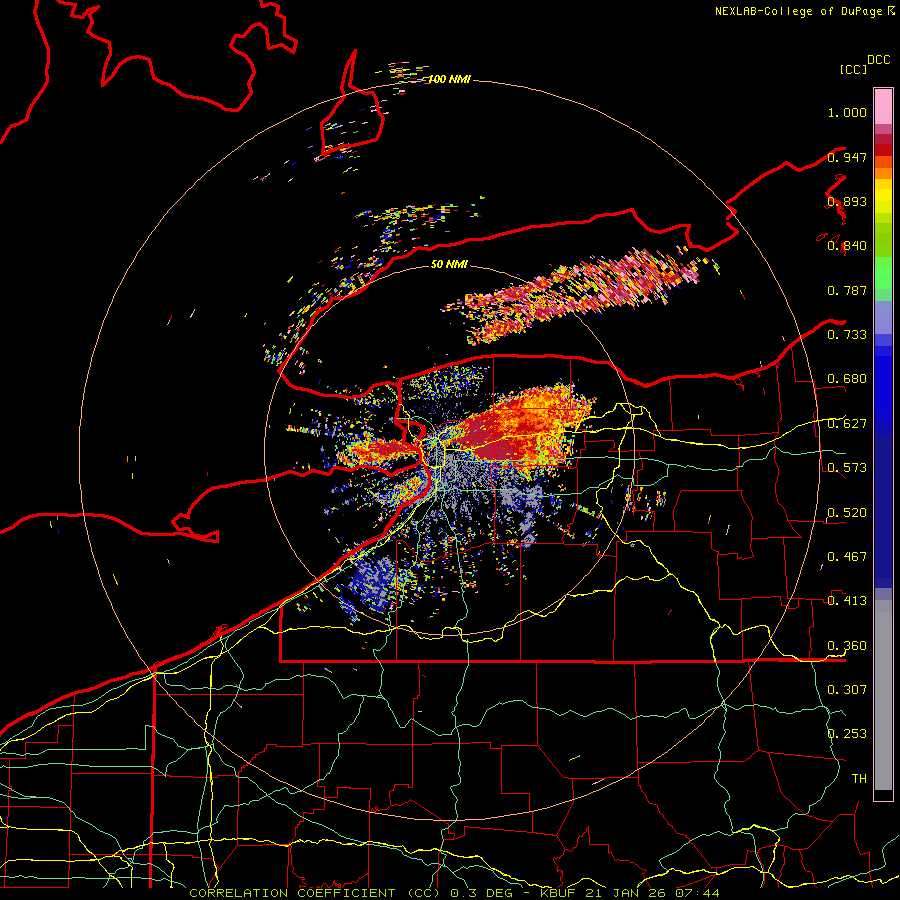Select the 0.787 scale value
900x900 pixels.
coord(847,290)
